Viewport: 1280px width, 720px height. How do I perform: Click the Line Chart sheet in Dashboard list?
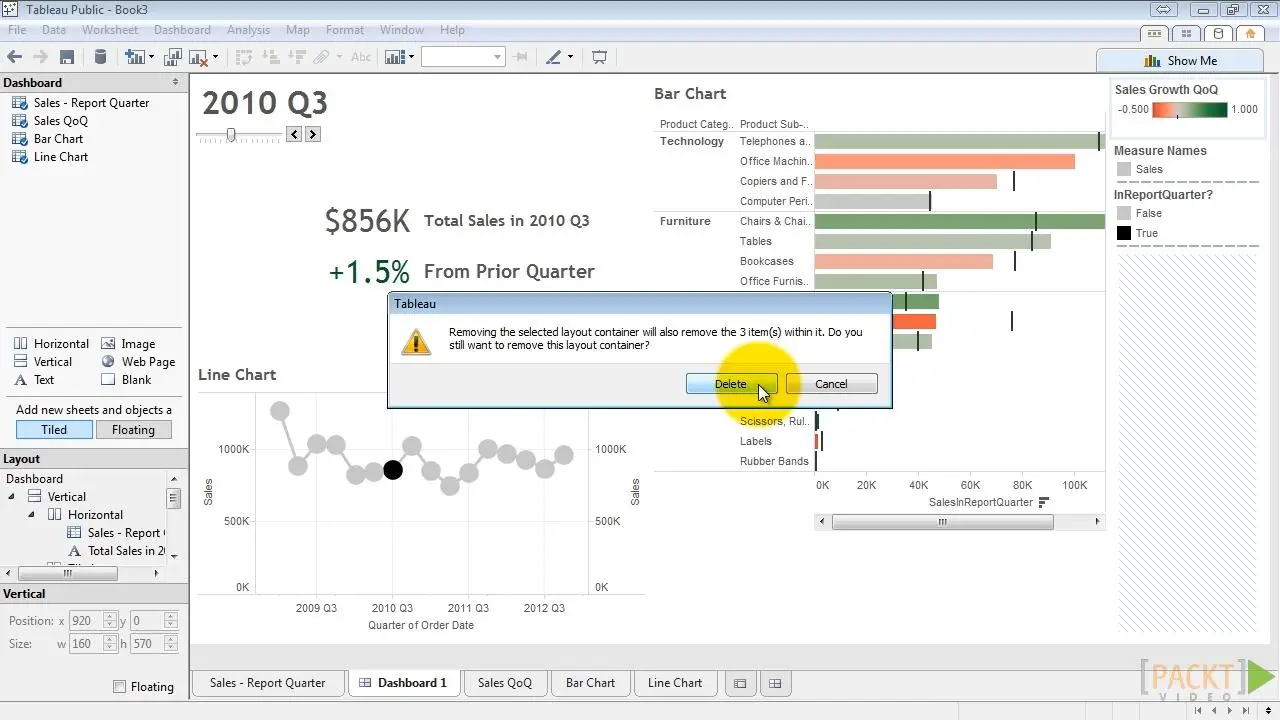50,157
